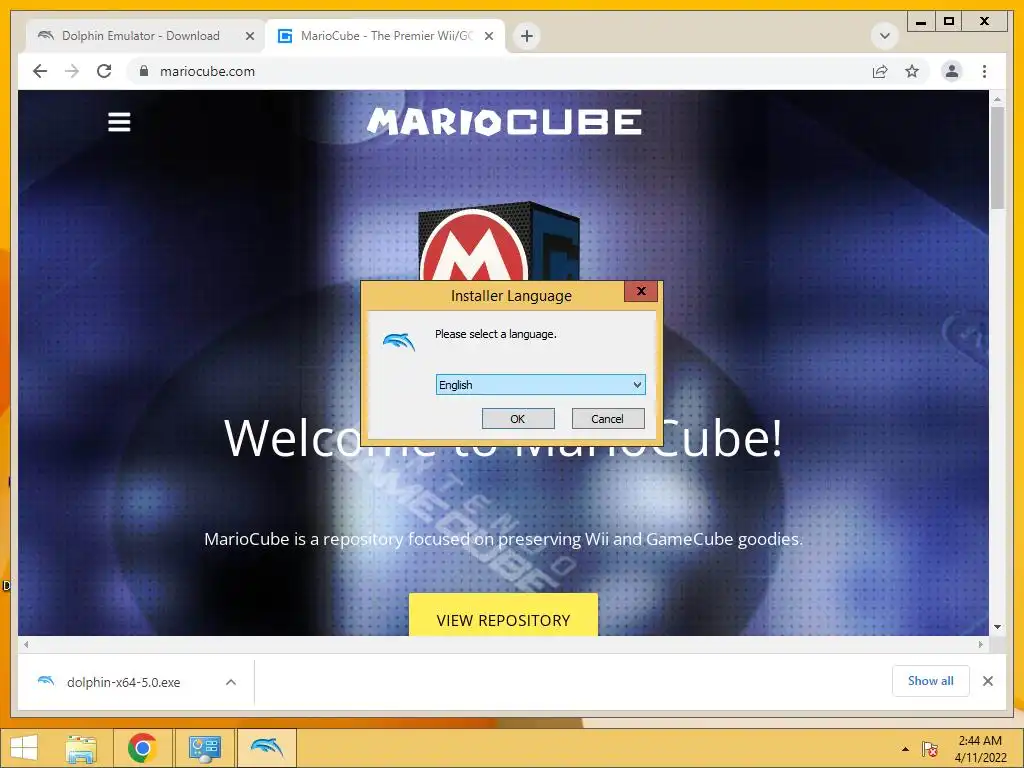This screenshot has height=768, width=1024.
Task: Click OK in Installer Language dialog
Action: (518, 419)
